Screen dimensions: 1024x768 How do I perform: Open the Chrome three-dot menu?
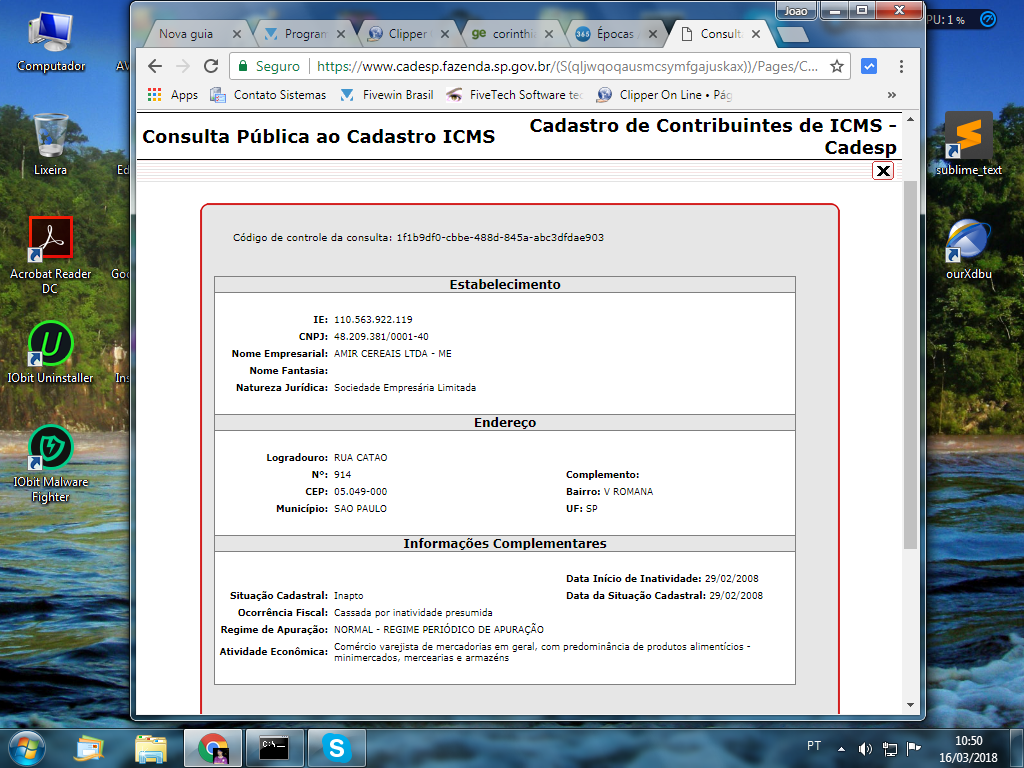point(901,66)
